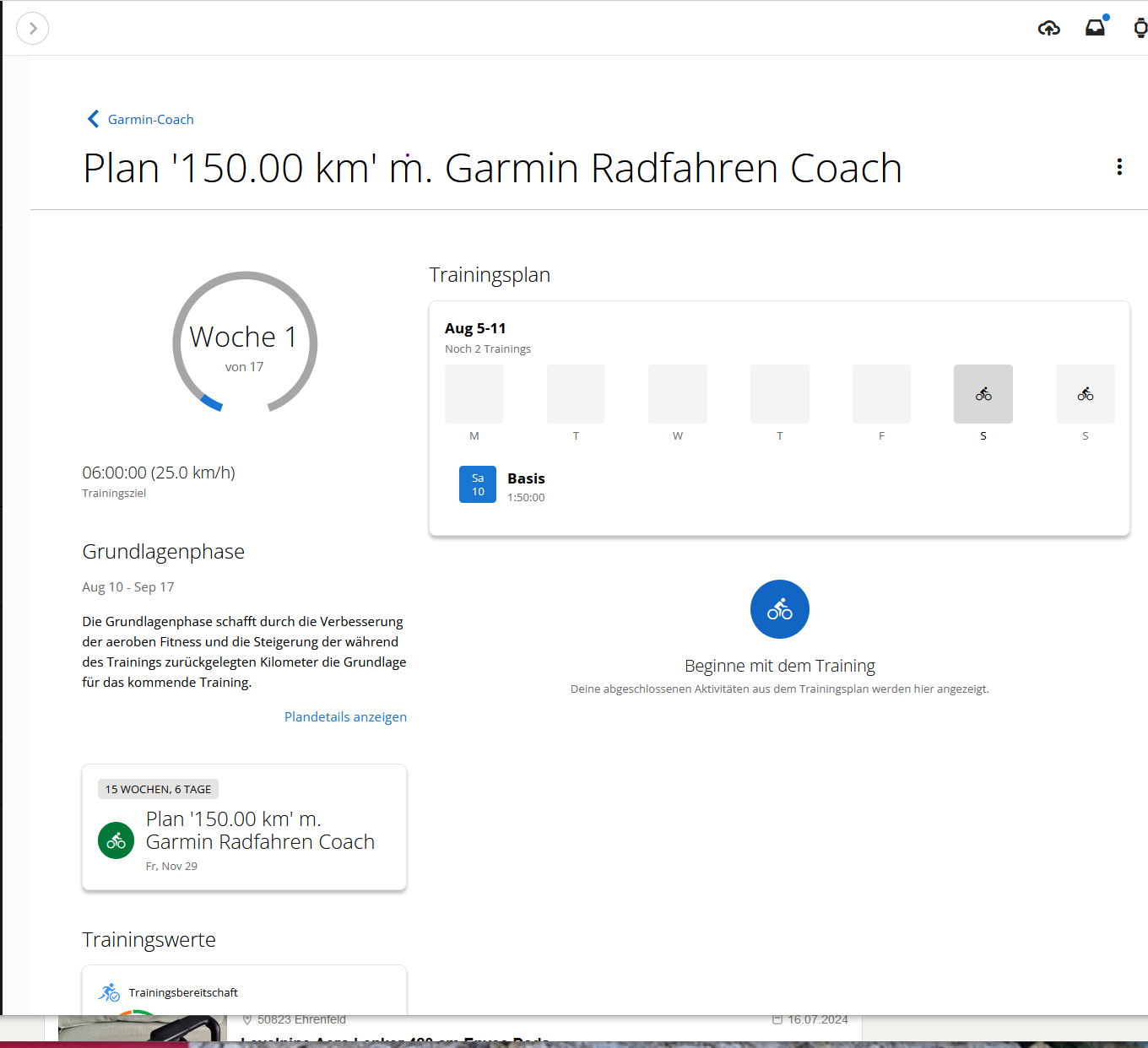Screen dimensions: 1148x1048
Task: Open the plan card ending Fr, Nov 29
Action: pos(245,827)
